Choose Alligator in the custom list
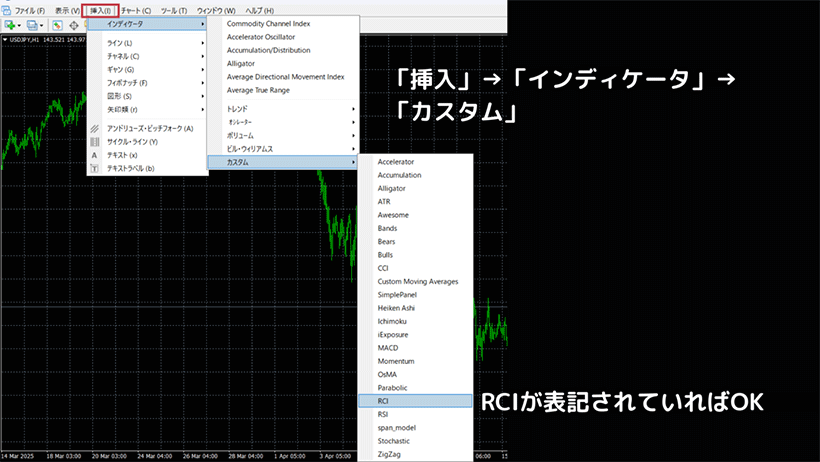The height and width of the screenshot is (462, 820). (x=415, y=188)
